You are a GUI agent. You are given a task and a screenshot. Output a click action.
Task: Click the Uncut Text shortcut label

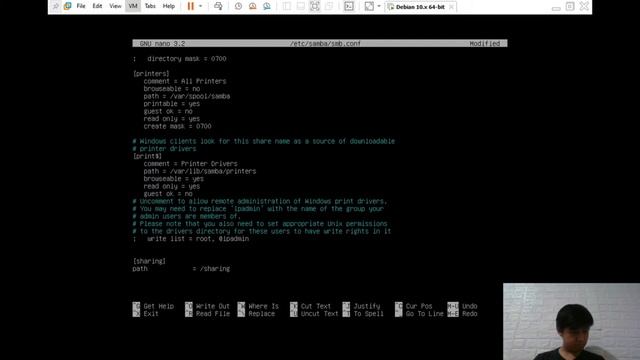point(320,314)
